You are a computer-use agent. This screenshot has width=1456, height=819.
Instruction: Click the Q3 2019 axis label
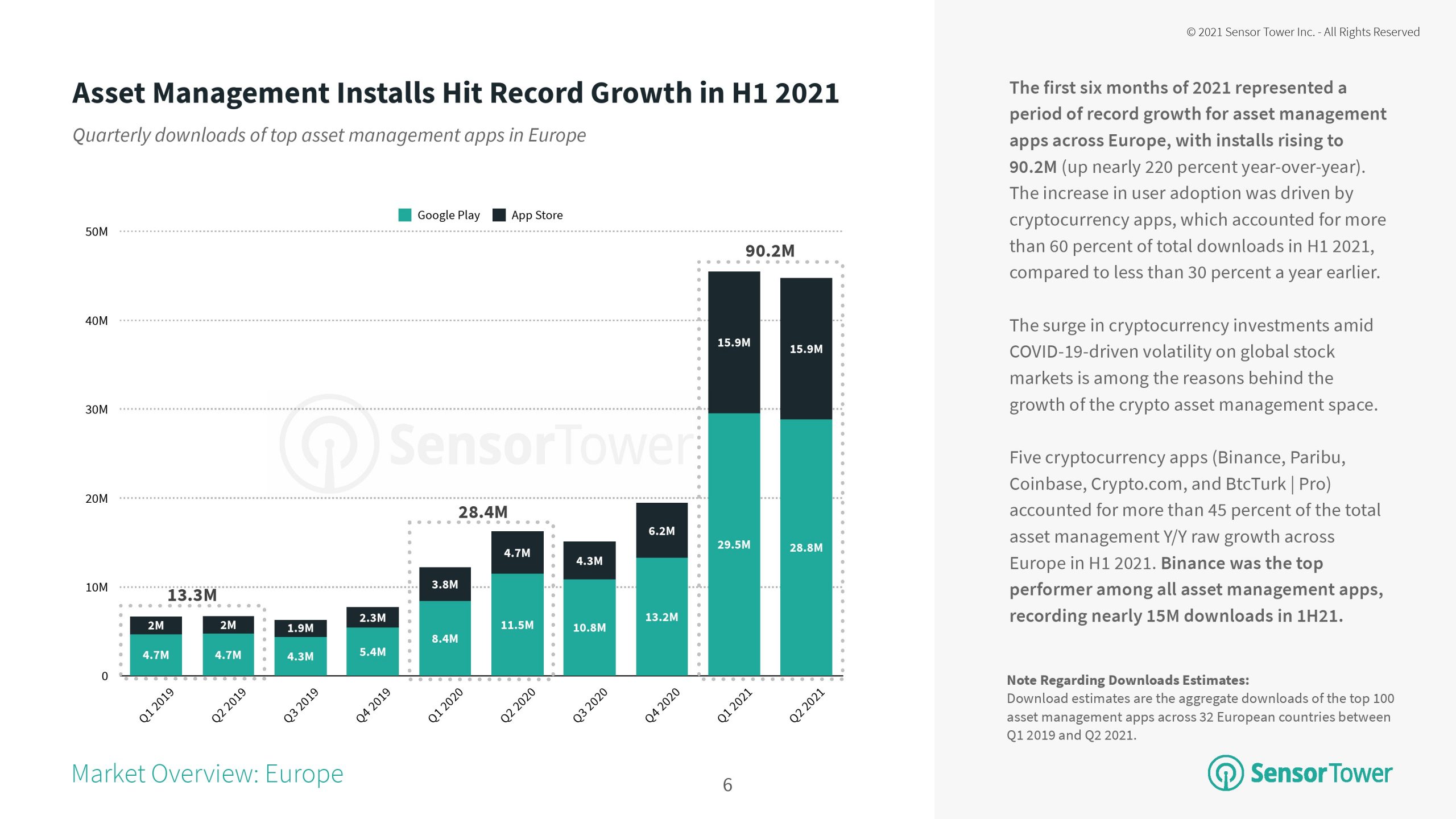pos(301,705)
